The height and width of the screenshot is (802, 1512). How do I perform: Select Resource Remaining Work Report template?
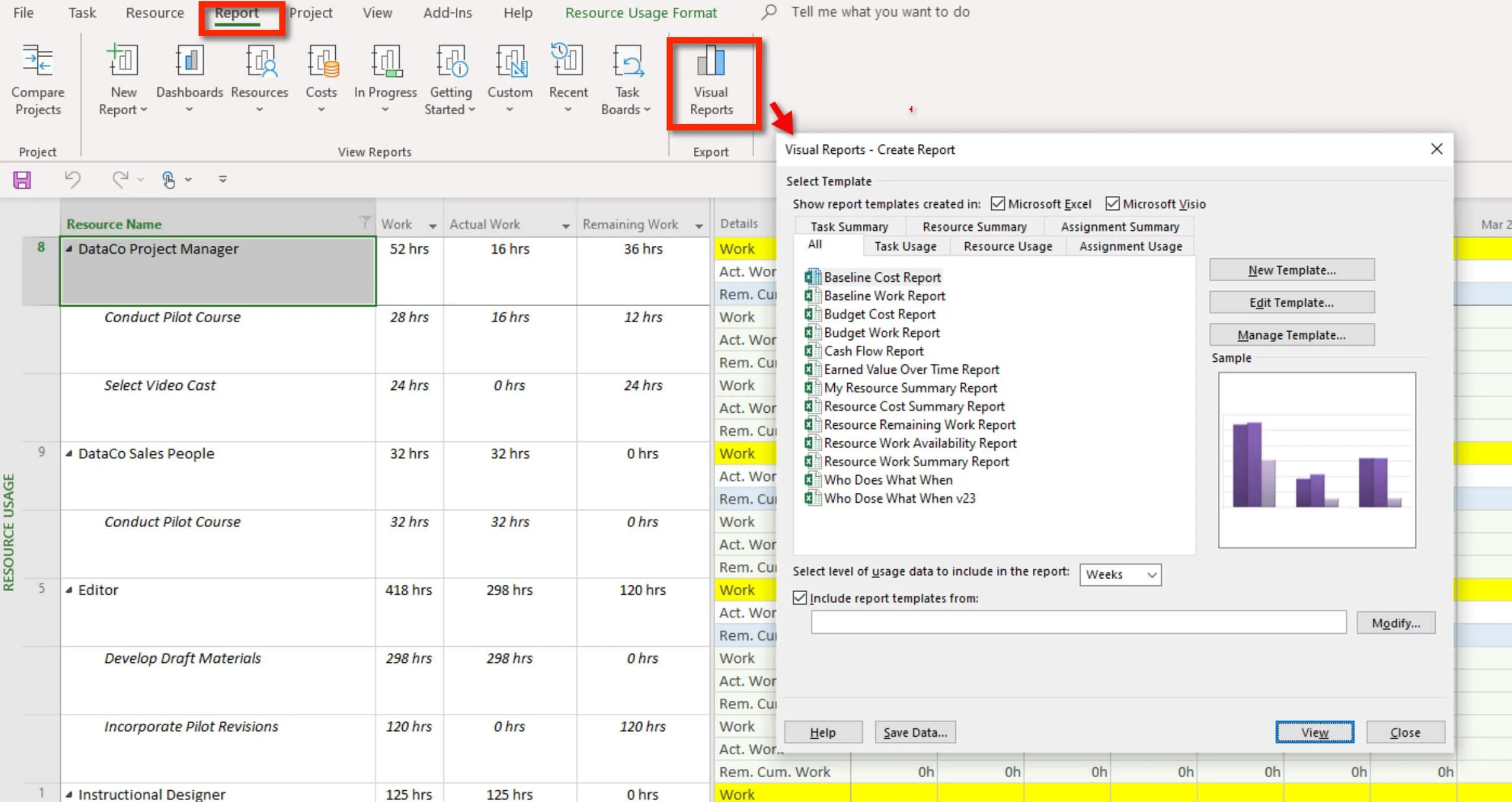910,425
